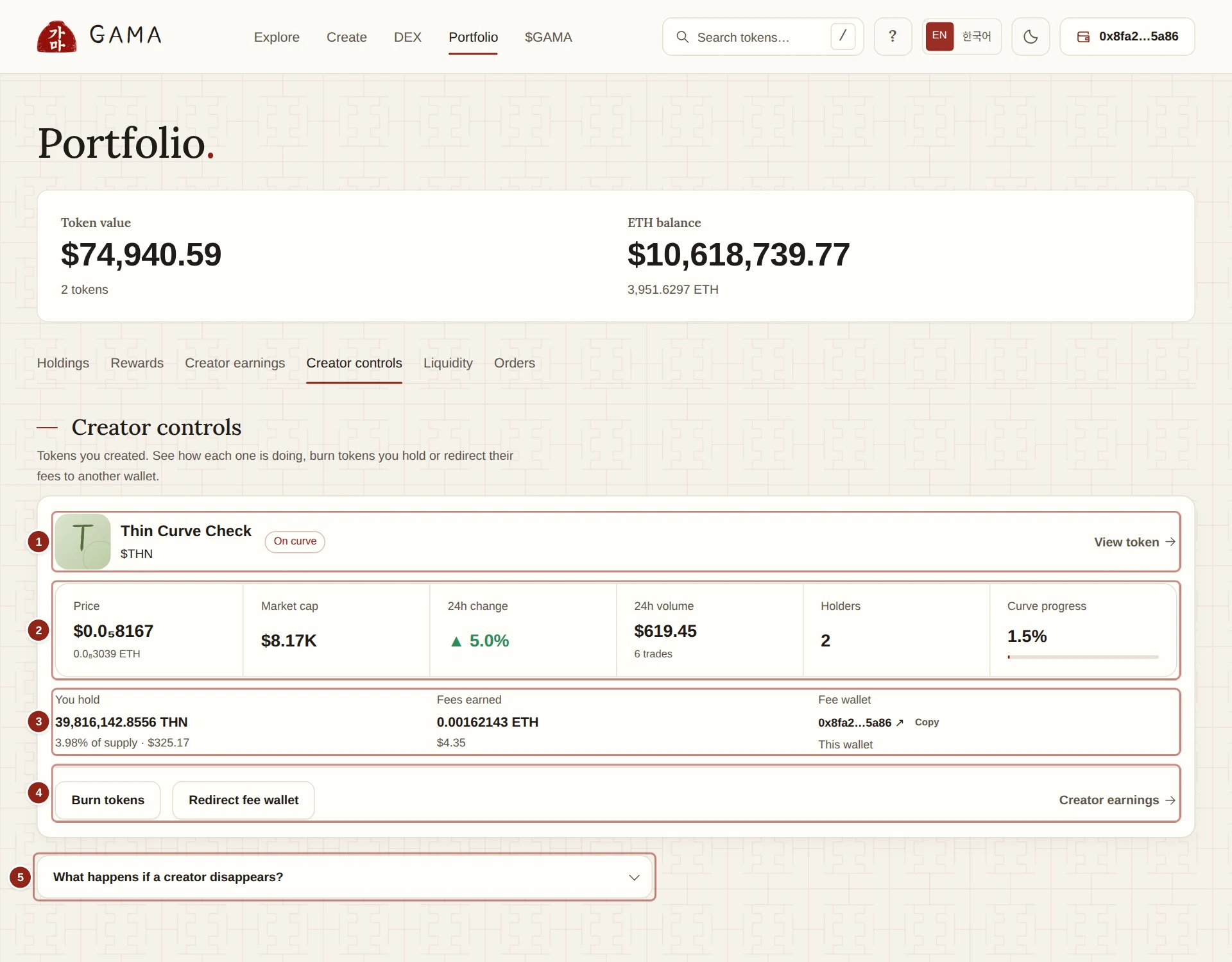Copy the fee wallet address
This screenshot has height=962, width=1232.
tap(927, 722)
